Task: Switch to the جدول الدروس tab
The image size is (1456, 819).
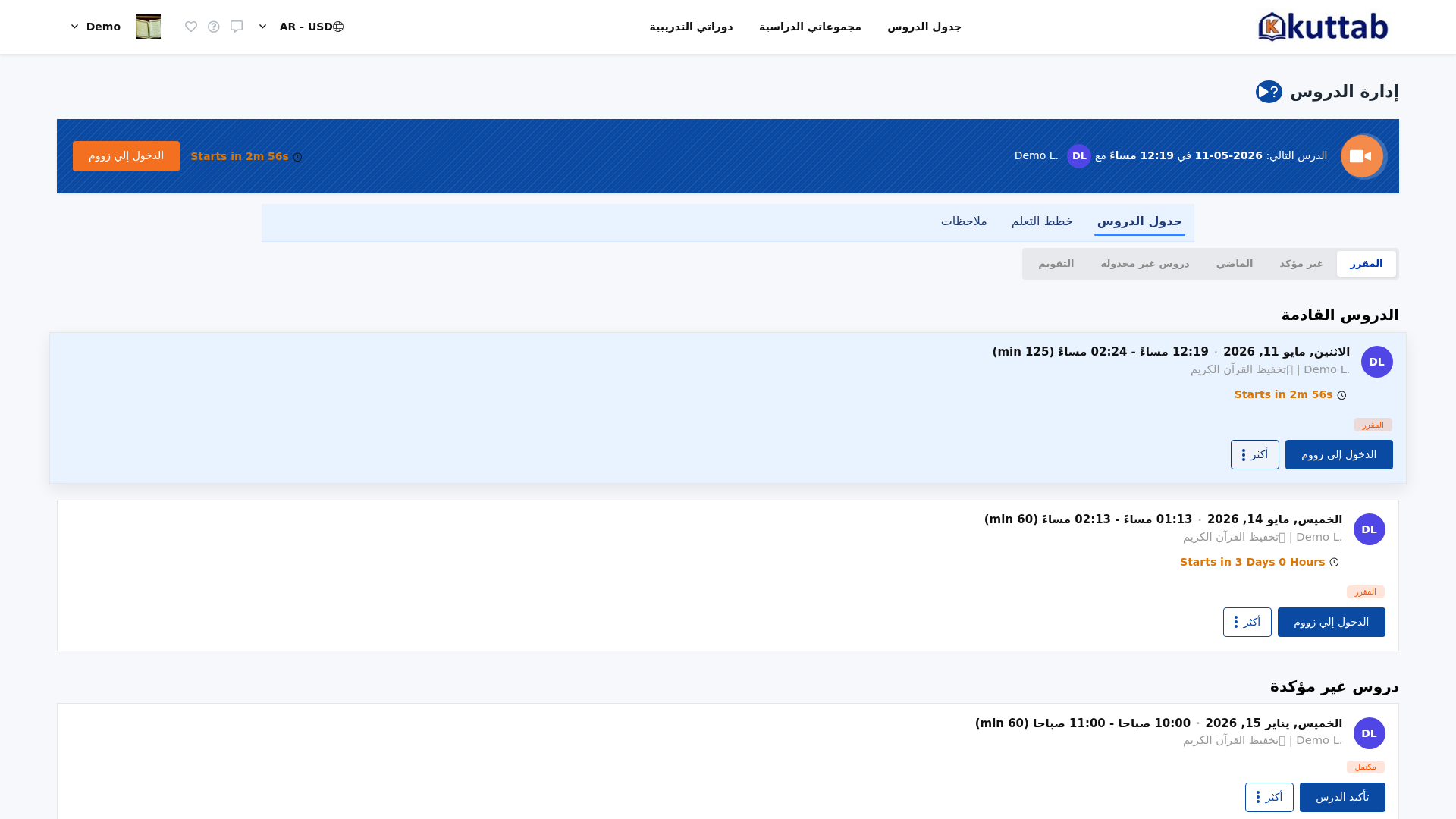Action: coord(1139,221)
